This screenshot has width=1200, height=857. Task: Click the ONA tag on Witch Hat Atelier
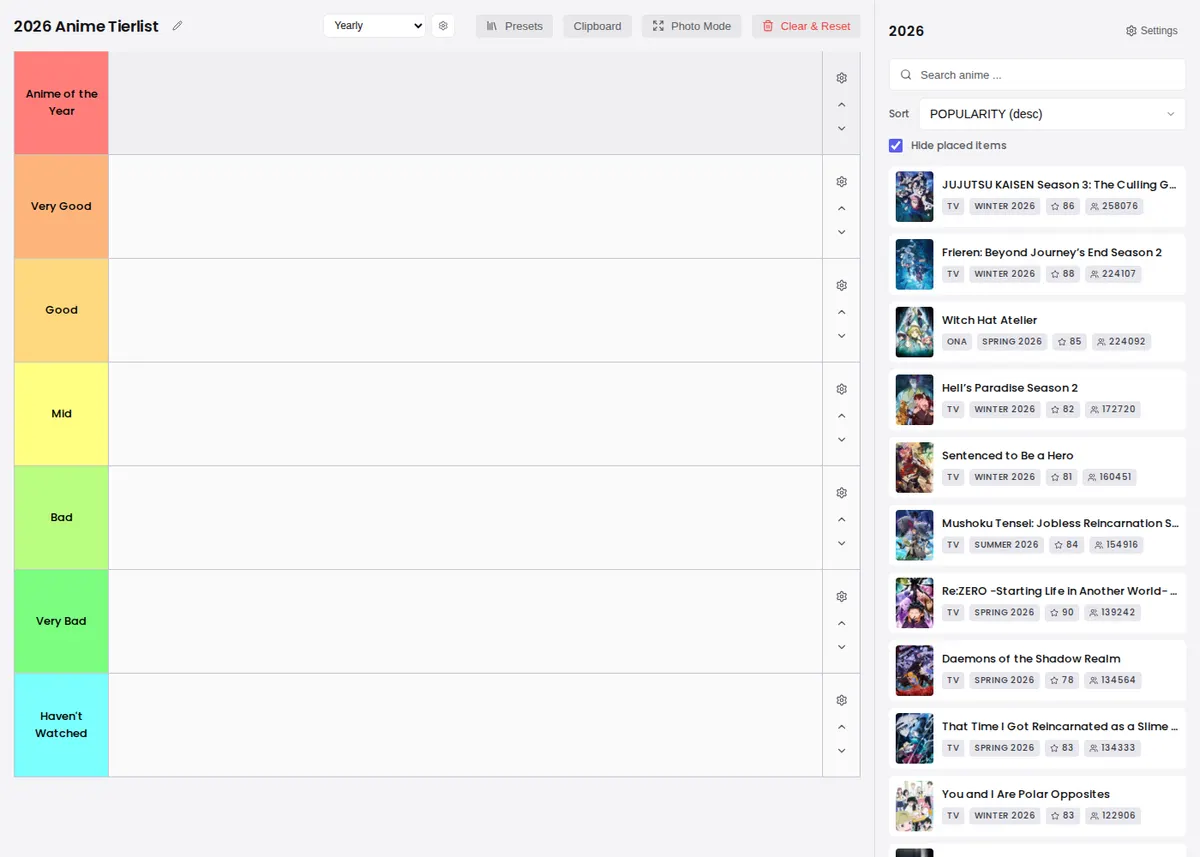[957, 342]
